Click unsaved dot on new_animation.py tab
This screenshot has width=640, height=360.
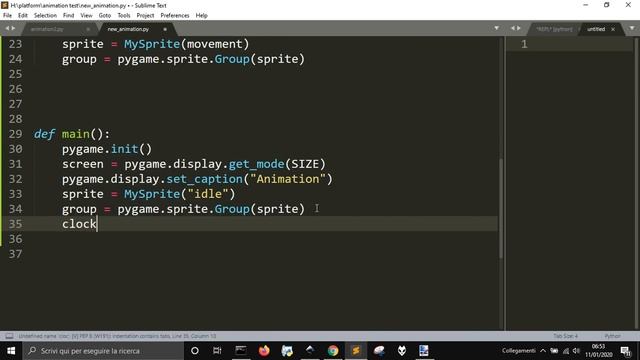tap(165, 29)
